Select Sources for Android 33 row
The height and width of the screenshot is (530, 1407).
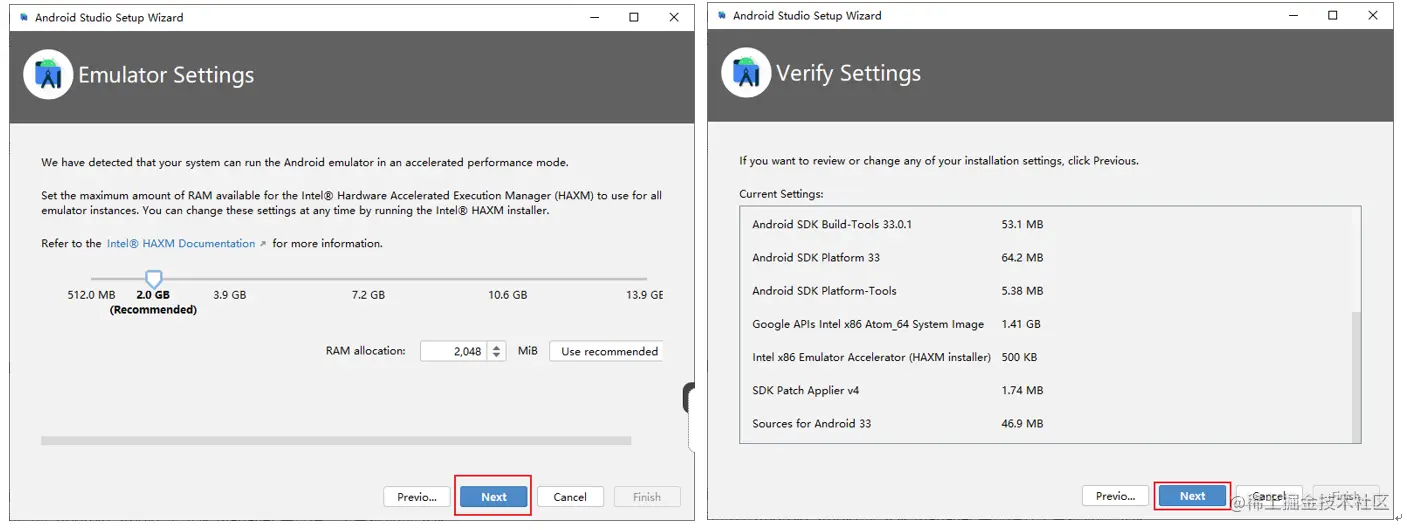click(x=1044, y=423)
